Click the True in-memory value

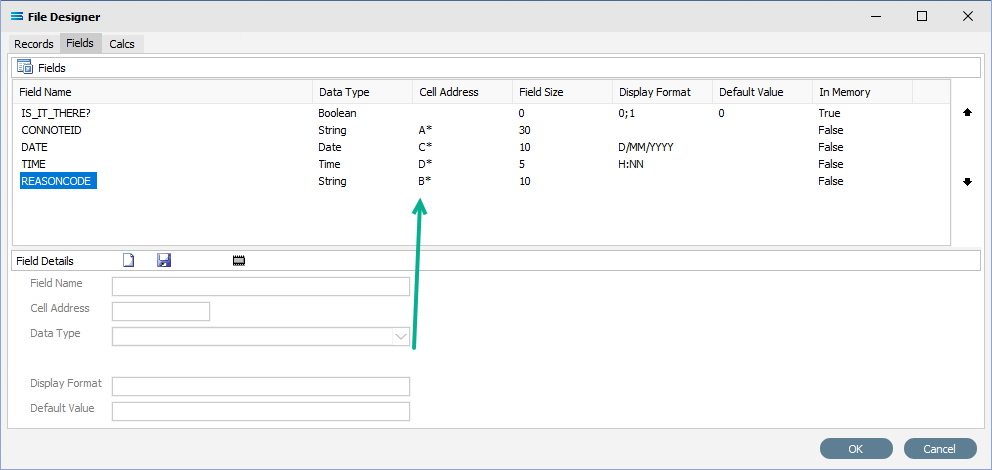(x=829, y=113)
